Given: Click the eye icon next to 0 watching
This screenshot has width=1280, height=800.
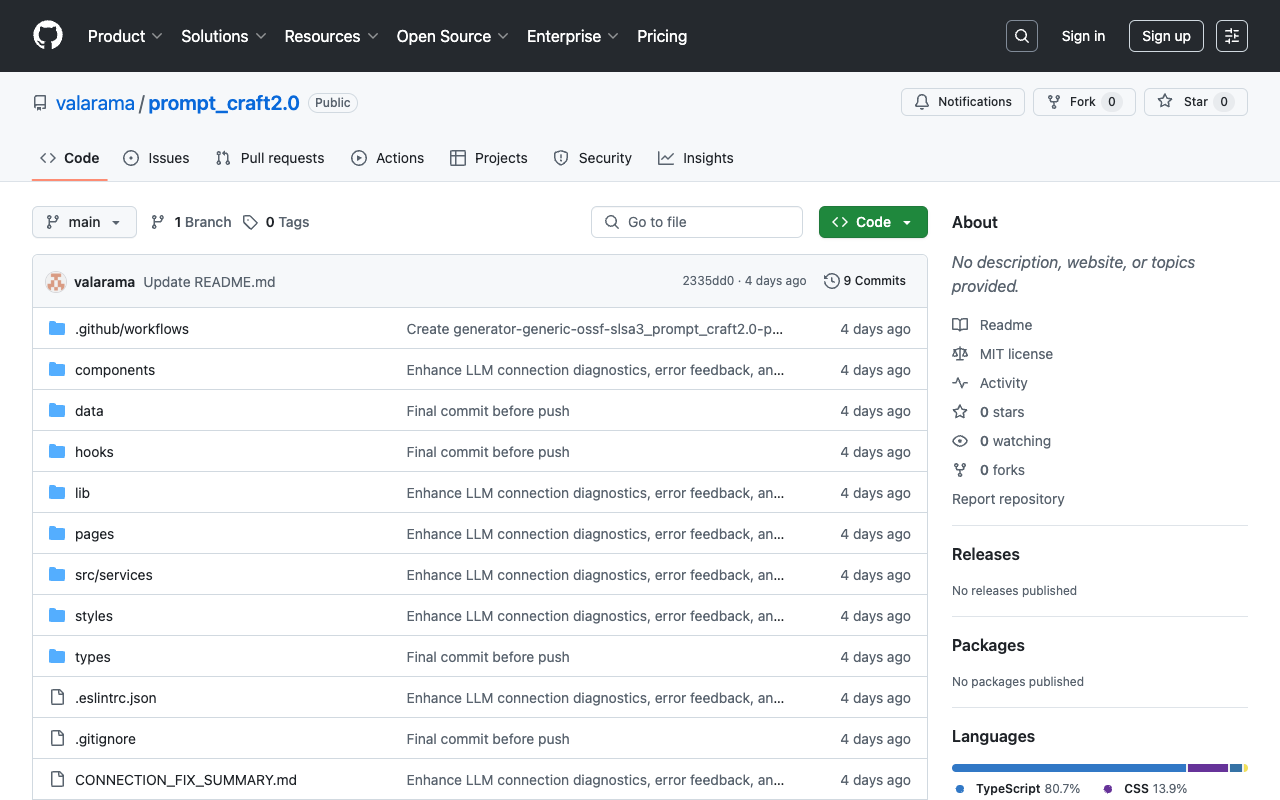Looking at the screenshot, I should coord(960,441).
